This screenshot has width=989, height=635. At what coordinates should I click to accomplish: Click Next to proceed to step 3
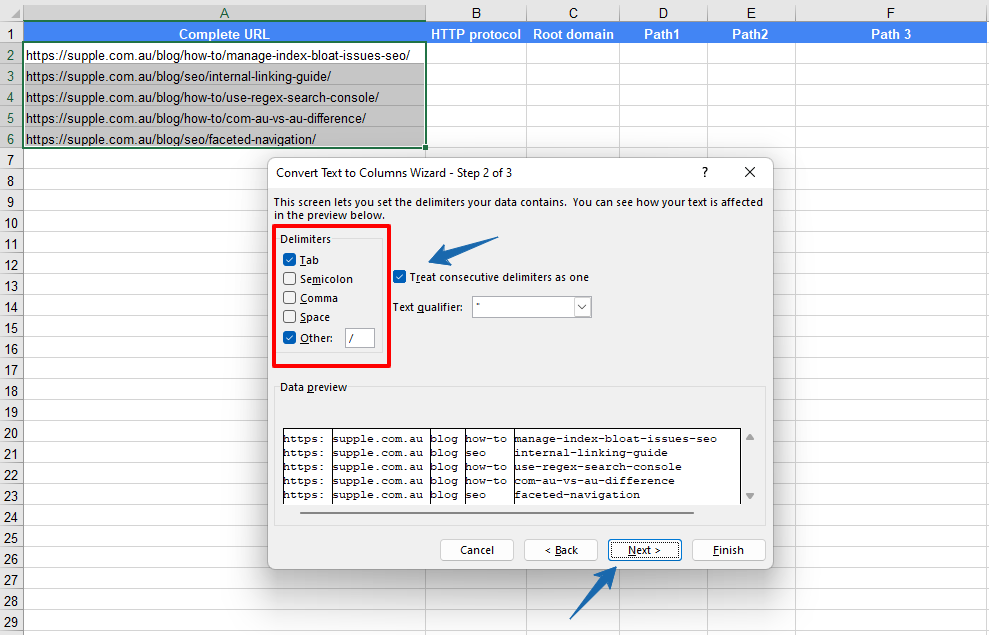coord(644,549)
